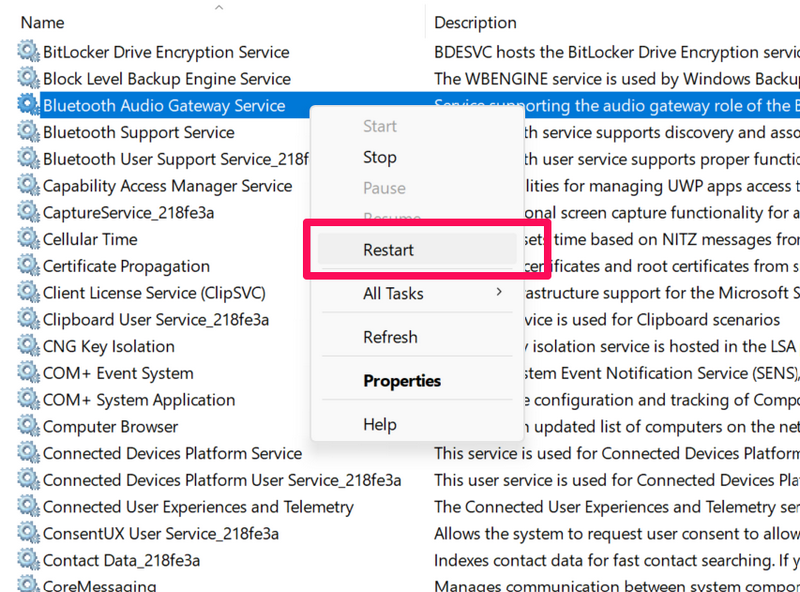Sort services by the Name column header
This screenshot has width=800, height=592.
click(42, 22)
